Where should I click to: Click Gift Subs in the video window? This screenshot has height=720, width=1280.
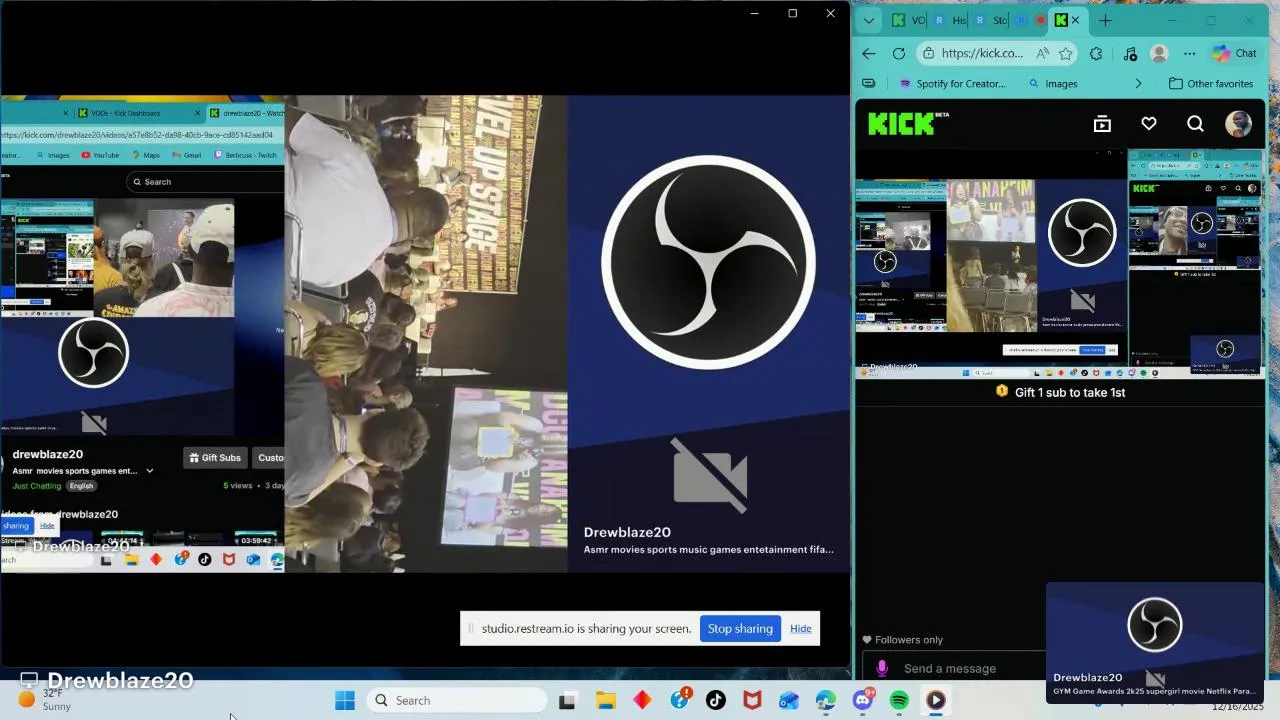[215, 458]
